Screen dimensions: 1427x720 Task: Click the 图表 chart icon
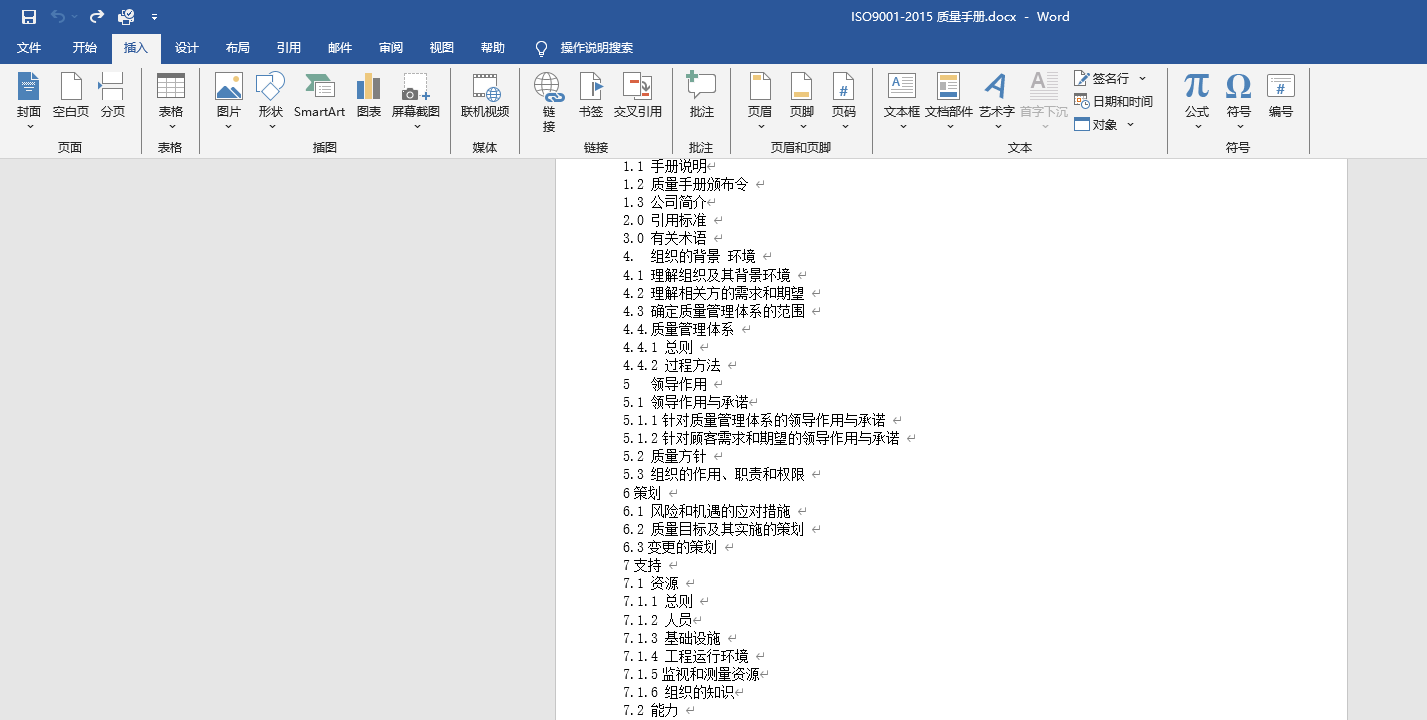tap(369, 97)
